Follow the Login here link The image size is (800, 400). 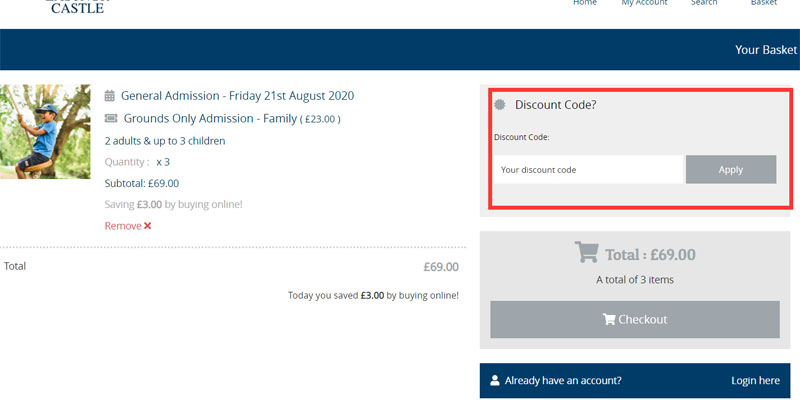[x=755, y=380]
